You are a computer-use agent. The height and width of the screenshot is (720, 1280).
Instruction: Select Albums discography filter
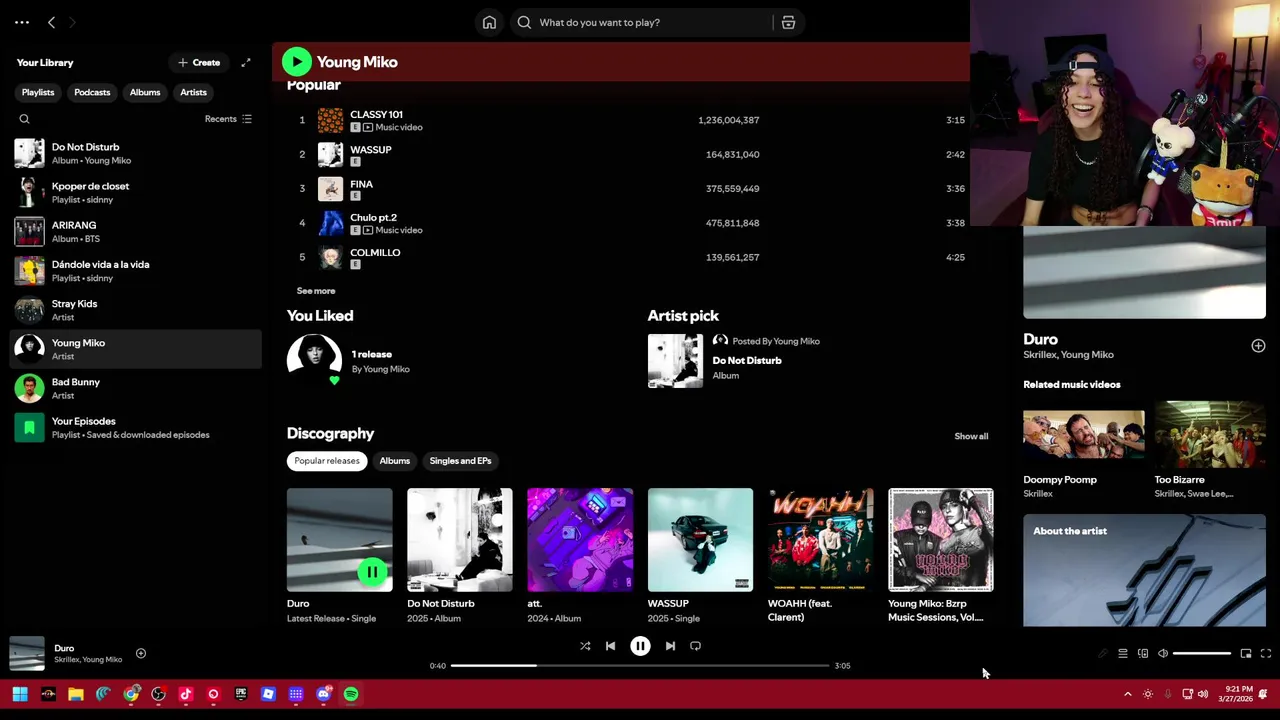tap(394, 461)
